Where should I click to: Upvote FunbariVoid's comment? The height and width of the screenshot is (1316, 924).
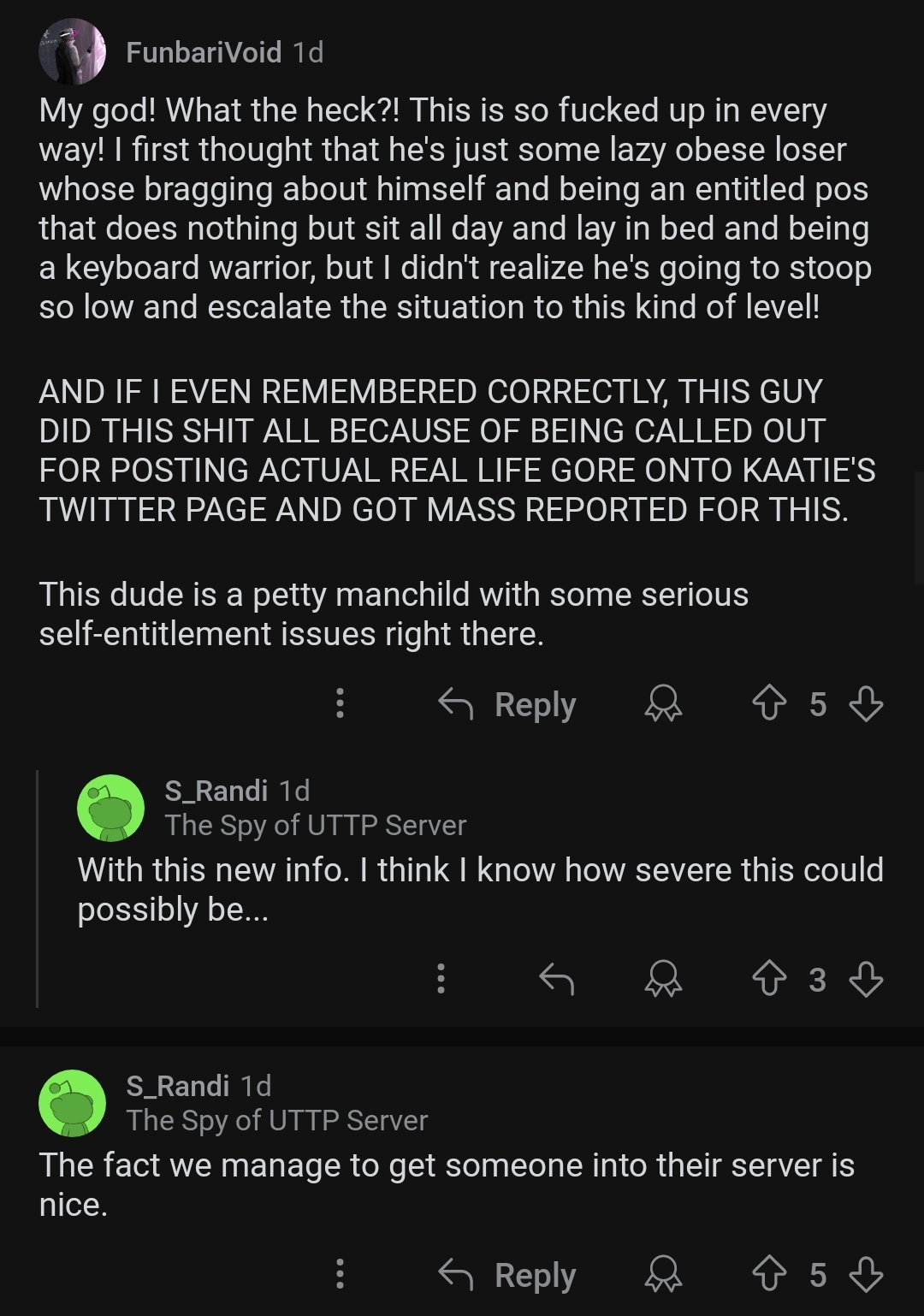tap(768, 704)
